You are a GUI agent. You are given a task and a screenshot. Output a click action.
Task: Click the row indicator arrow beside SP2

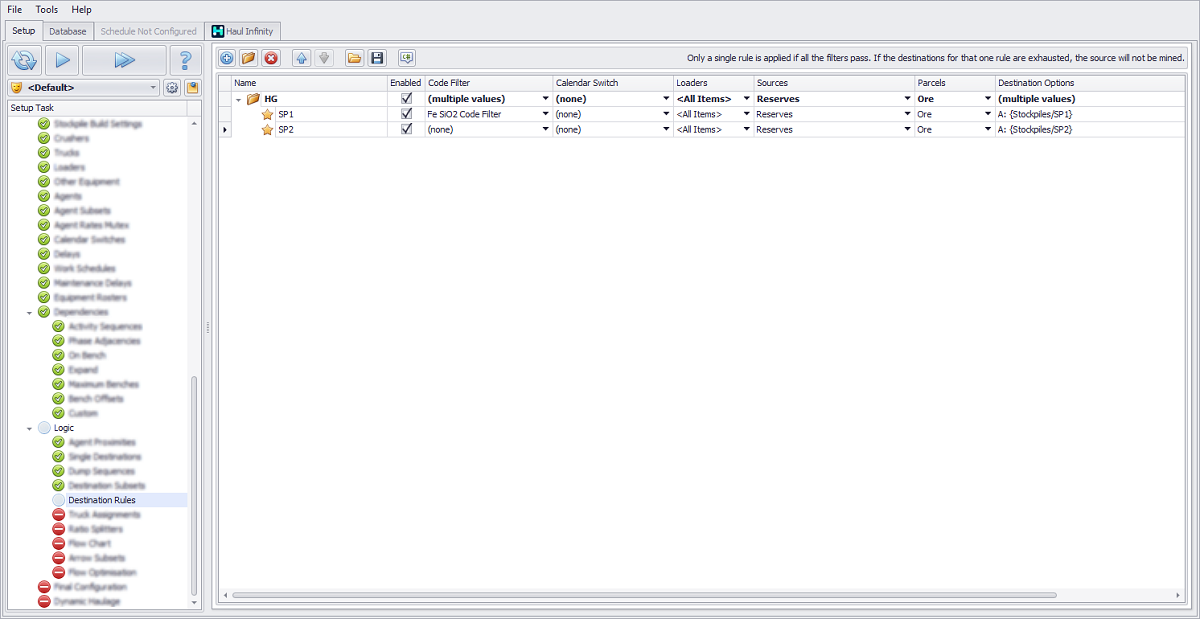(x=225, y=129)
